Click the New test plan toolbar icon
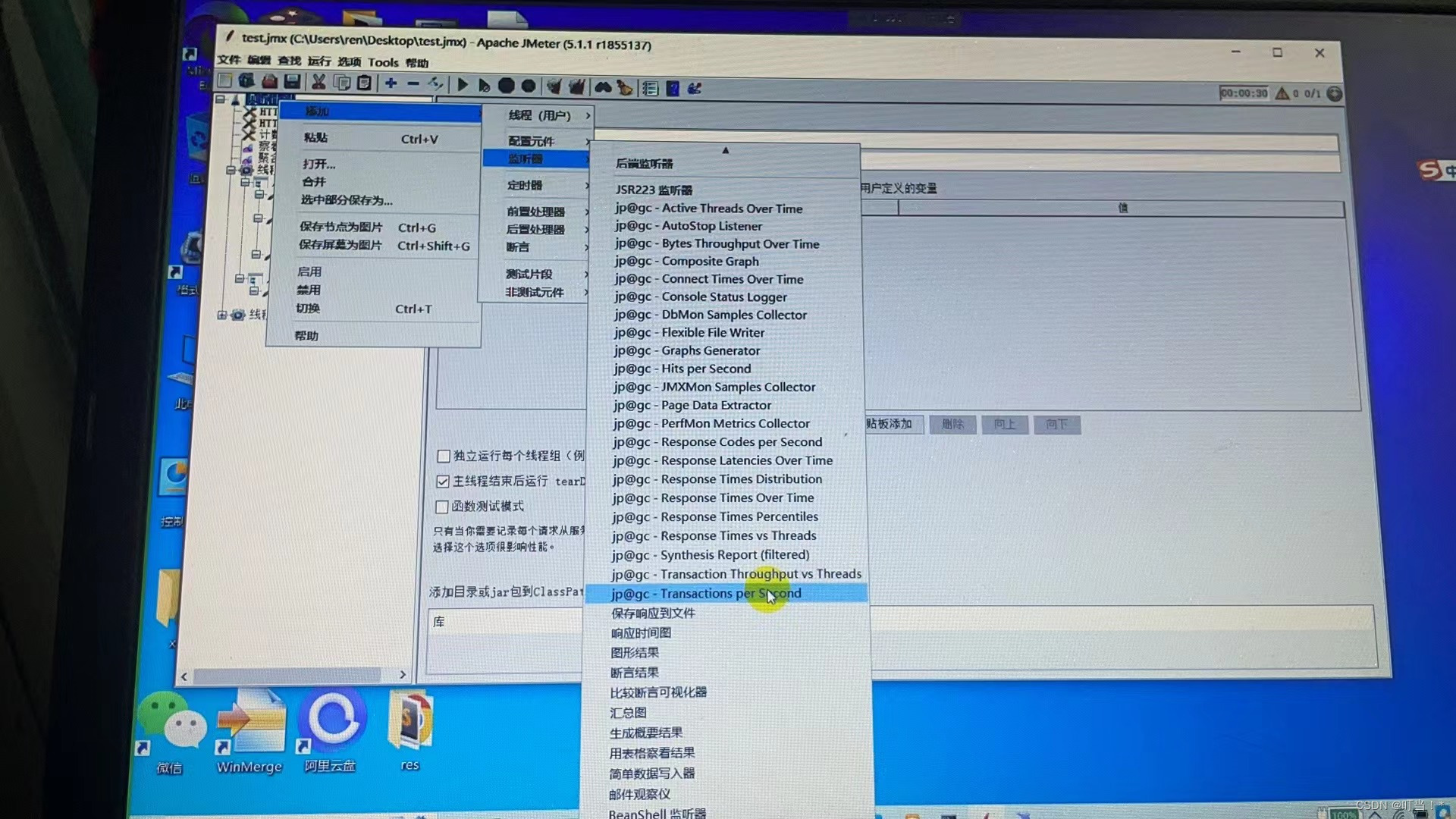Image resolution: width=1456 pixels, height=819 pixels. pos(225,81)
